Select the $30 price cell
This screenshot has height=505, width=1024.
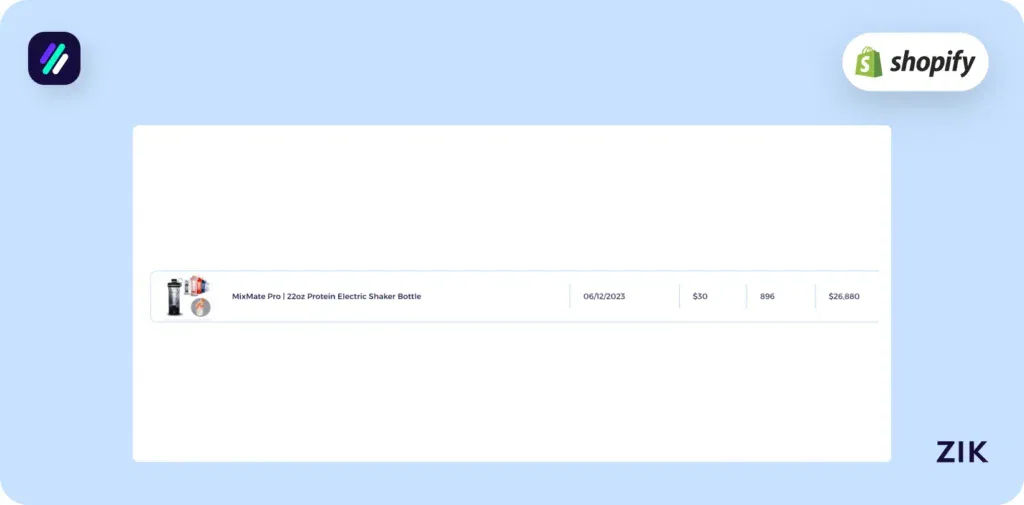(x=700, y=297)
